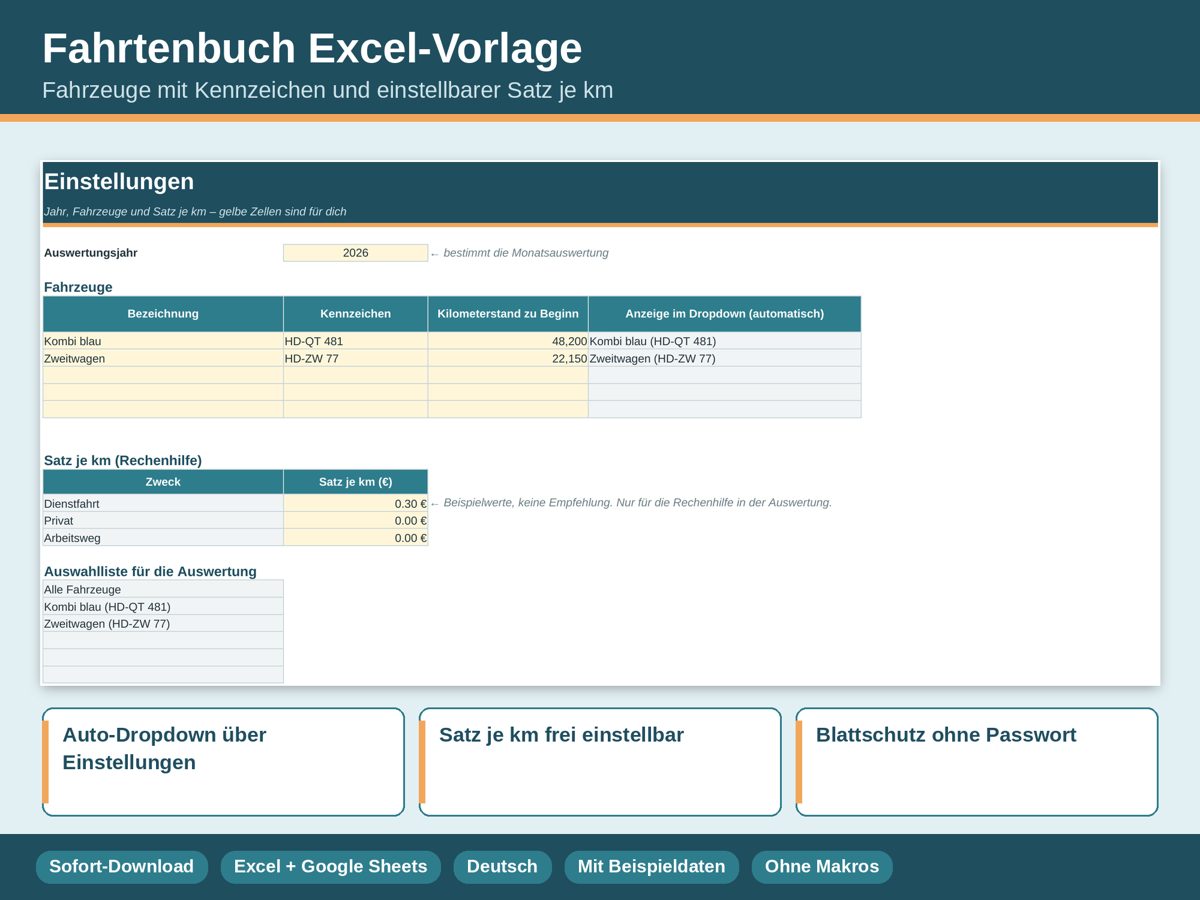Image resolution: width=1200 pixels, height=900 pixels.
Task: Click the "Dienstfahrt" Zweck cell
Action: coord(163,504)
